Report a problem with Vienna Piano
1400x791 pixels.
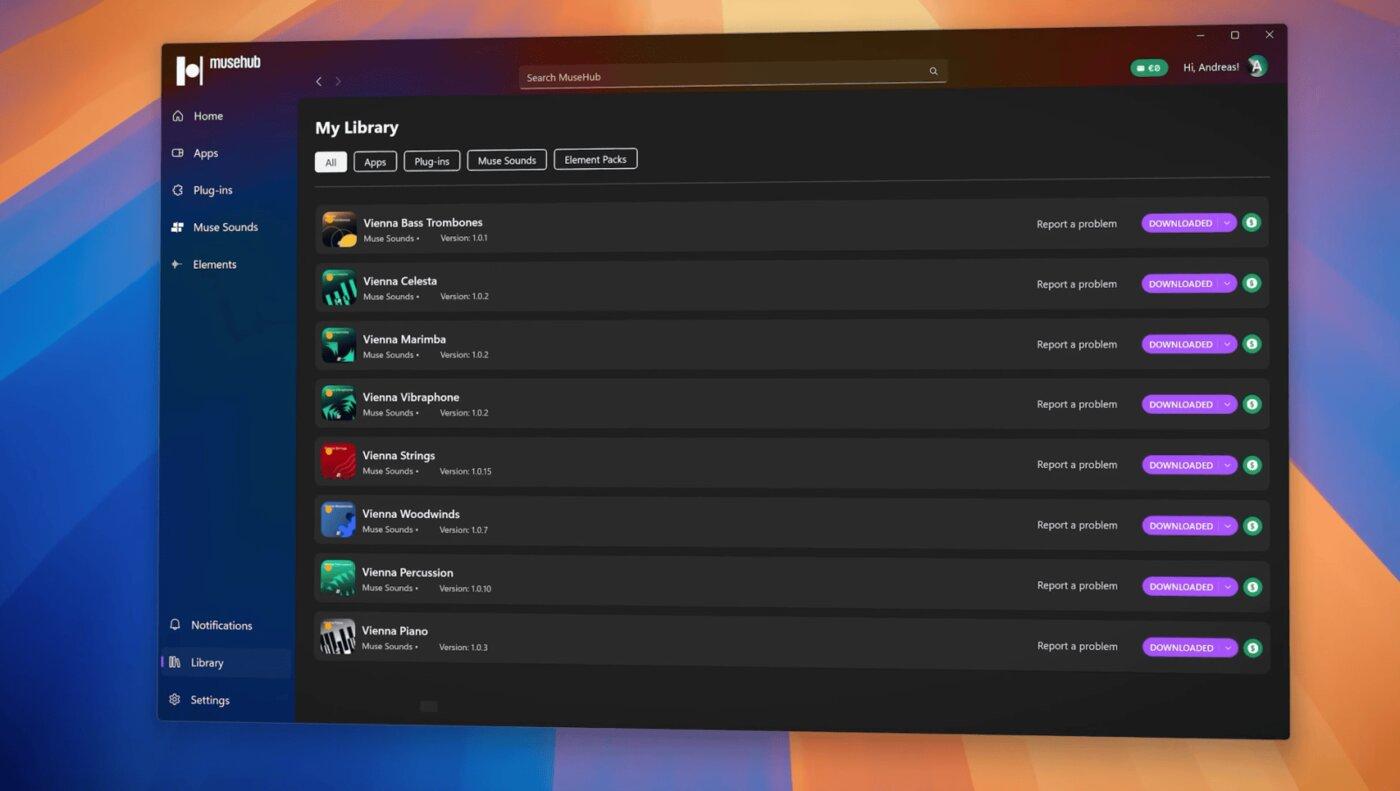click(1077, 646)
